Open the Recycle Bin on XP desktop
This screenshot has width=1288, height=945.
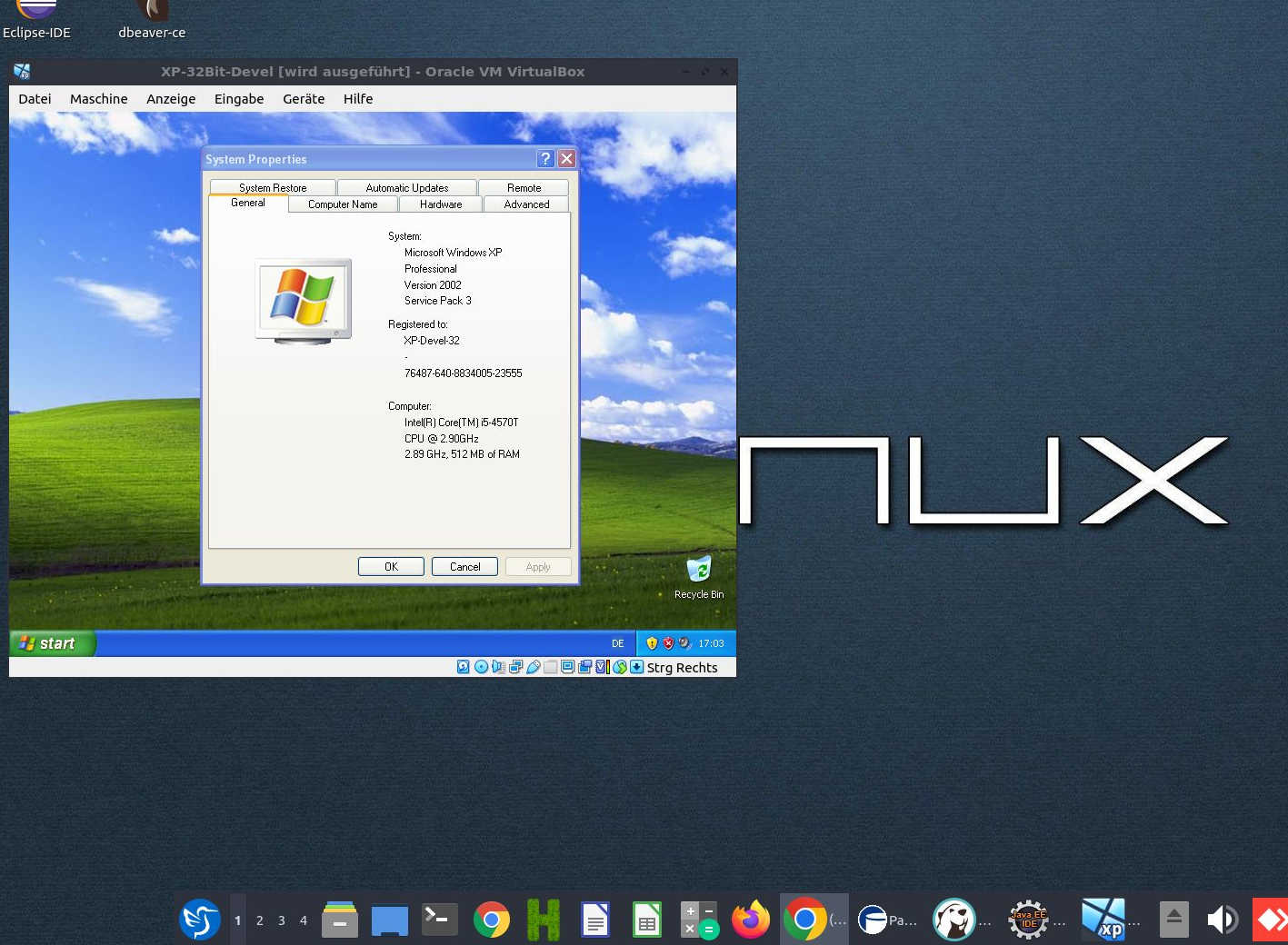[x=699, y=576]
